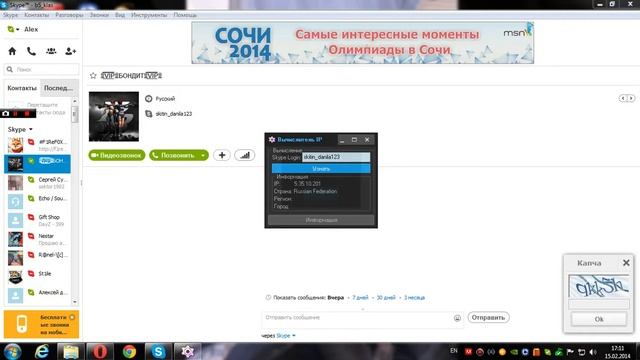Open the gear IP tool taskbar icon
The image size is (640, 360).
(187, 351)
